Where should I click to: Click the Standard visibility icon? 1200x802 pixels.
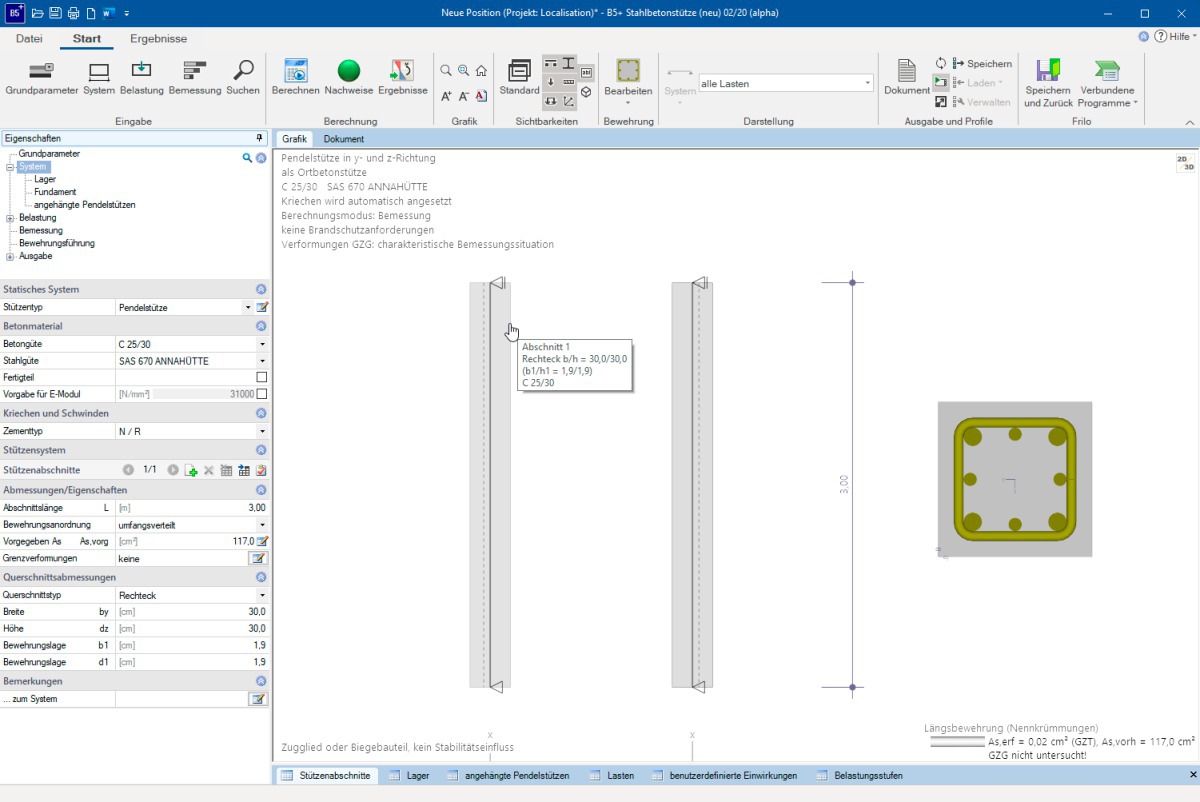coord(519,70)
